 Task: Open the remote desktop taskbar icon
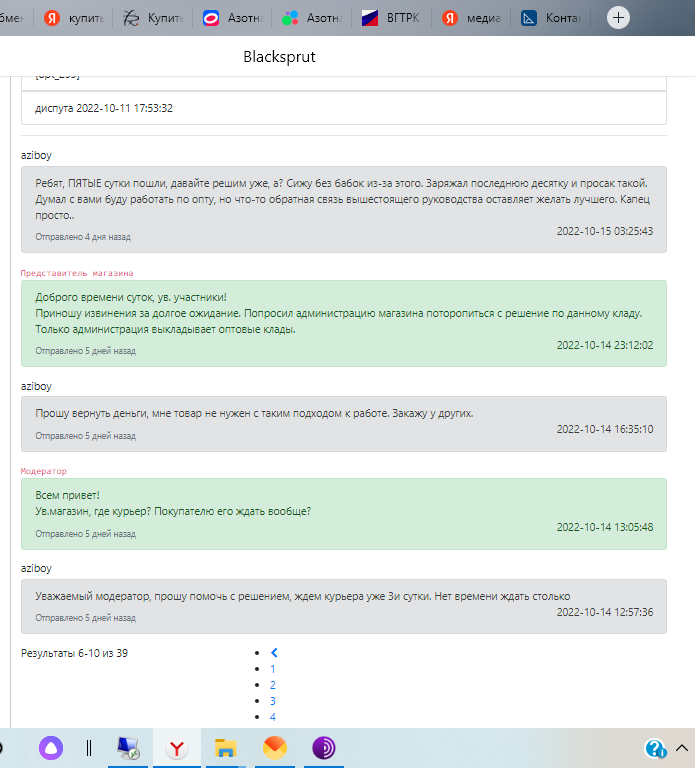(128, 748)
